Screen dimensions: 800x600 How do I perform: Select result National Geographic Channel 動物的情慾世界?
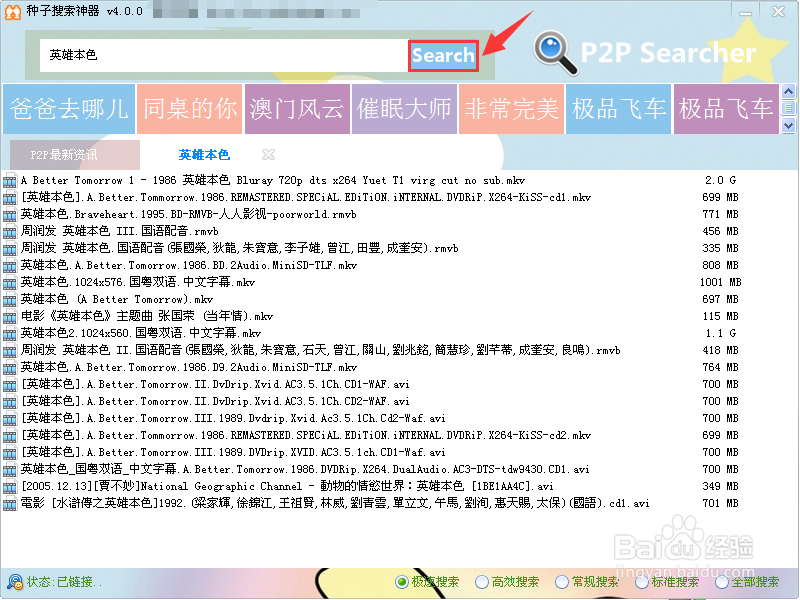point(287,486)
